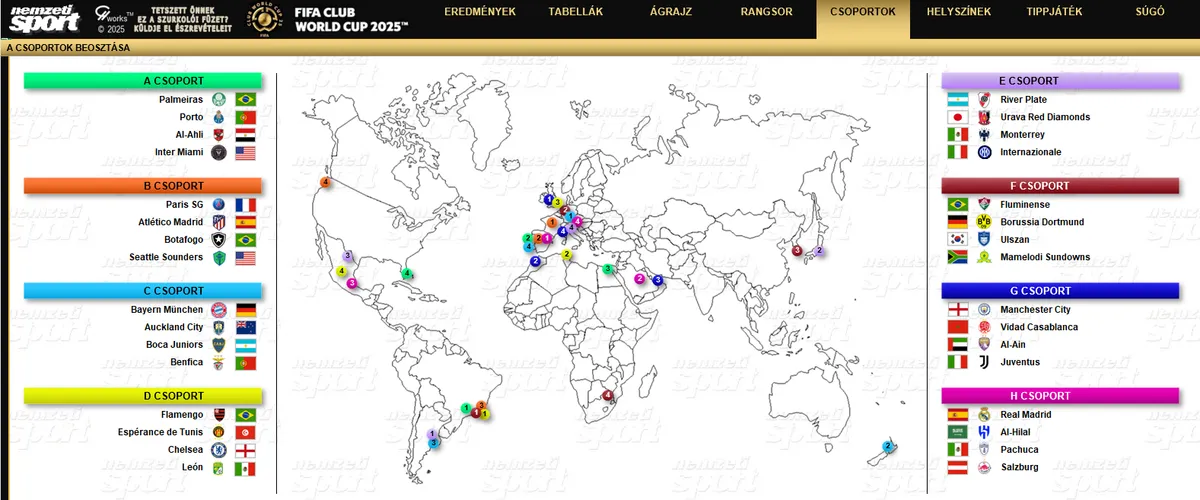
Task: Click the Real Madrid club crest
Action: (984, 415)
